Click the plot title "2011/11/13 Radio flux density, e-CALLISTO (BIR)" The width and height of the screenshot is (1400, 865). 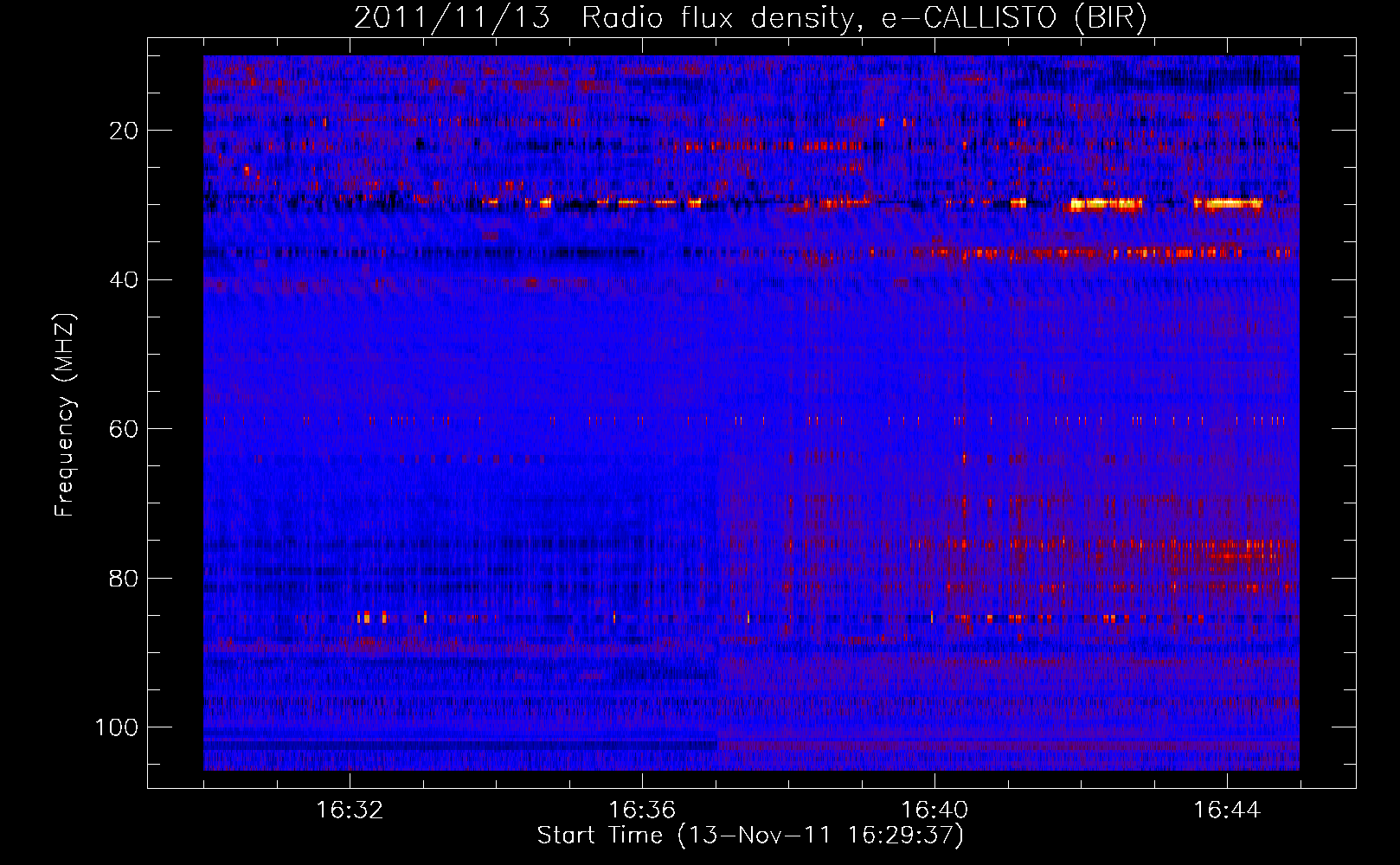click(x=750, y=18)
